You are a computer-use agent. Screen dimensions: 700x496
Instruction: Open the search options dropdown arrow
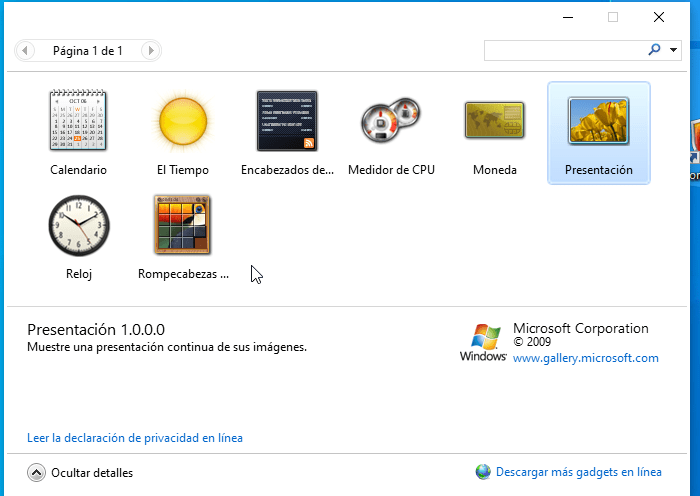point(673,49)
